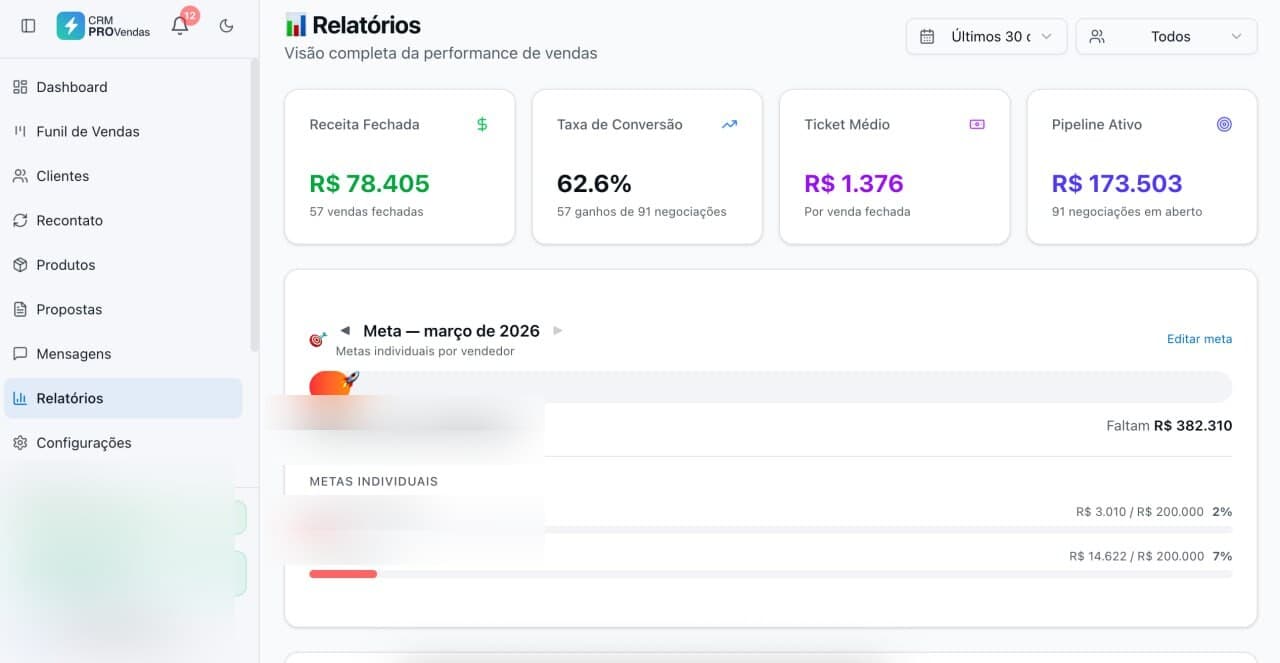
Task: Open Recontato from the sidebar
Action: pyautogui.click(x=70, y=220)
